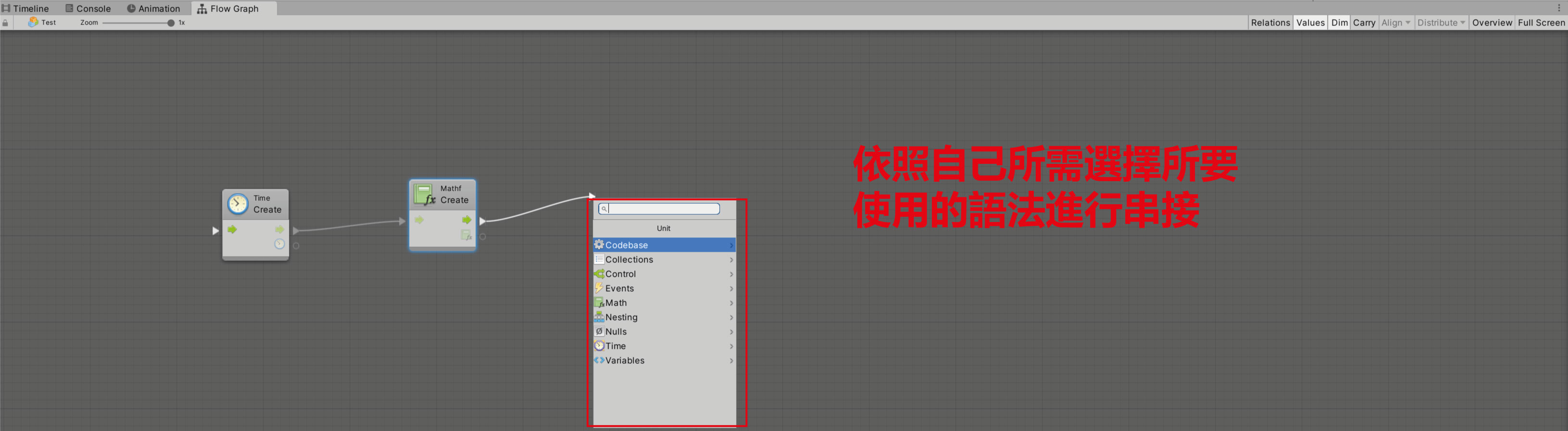Click the Nulls category icon
Viewport: 1568px width, 431px height.
[x=599, y=332]
